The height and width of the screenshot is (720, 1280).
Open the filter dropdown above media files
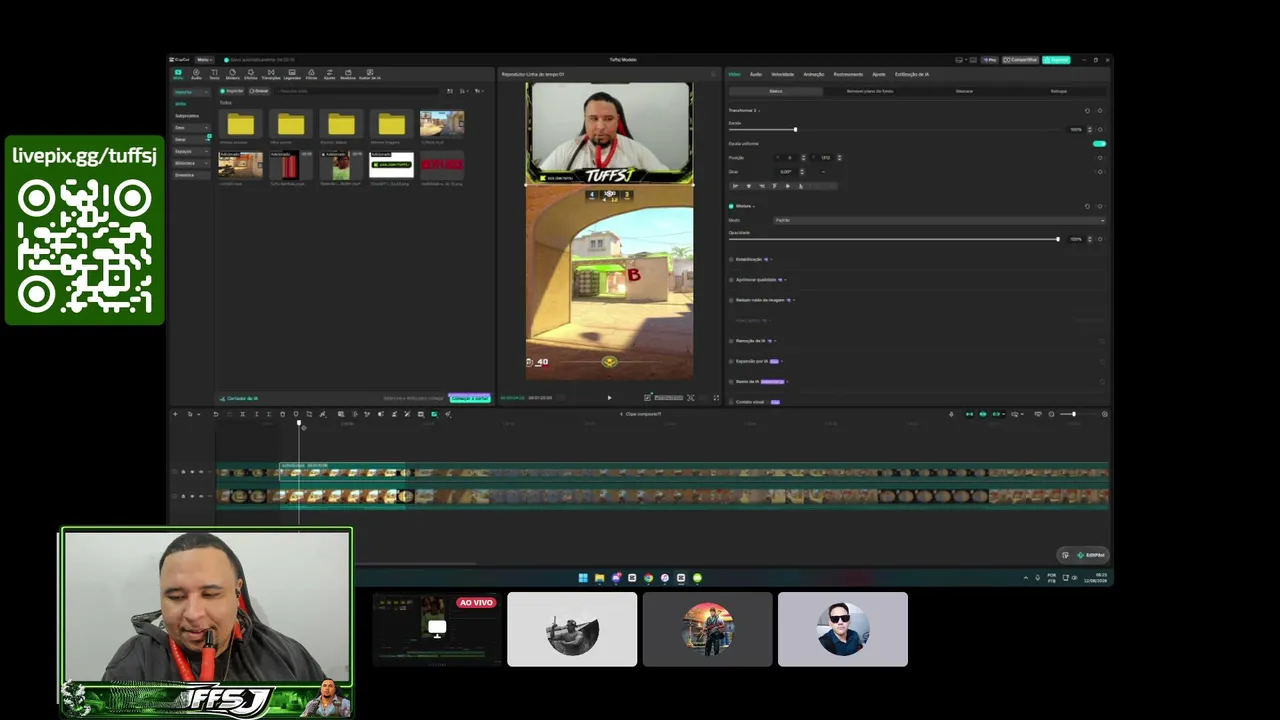tap(478, 91)
